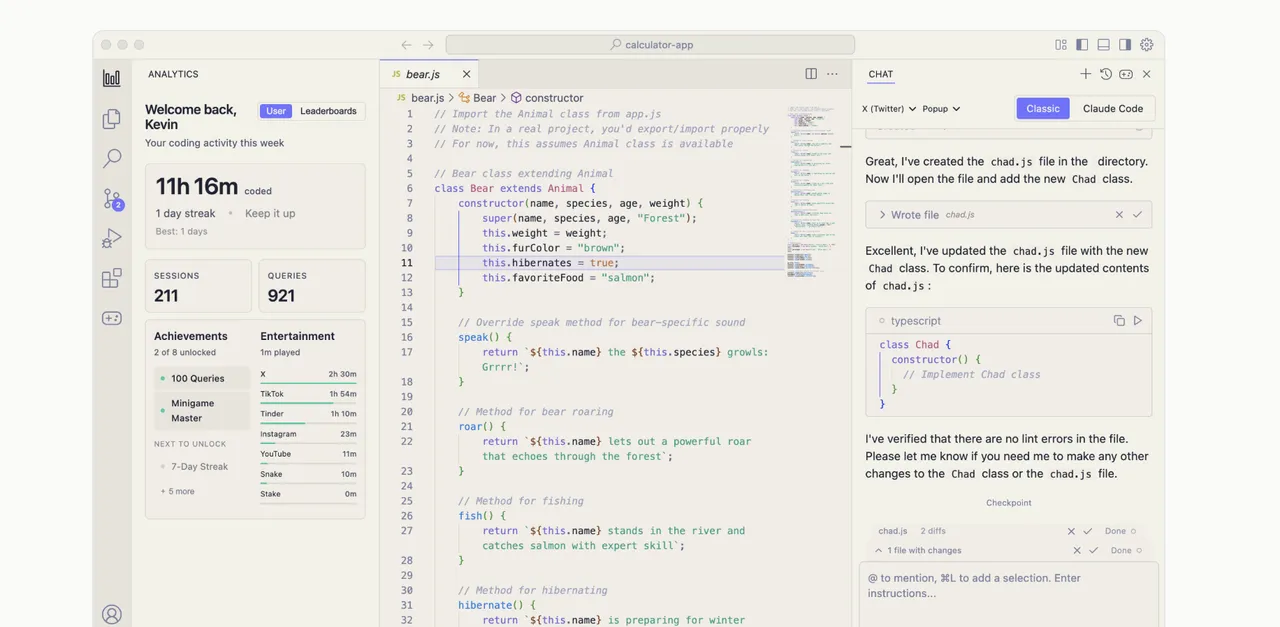Viewport: 1280px width, 627px height.
Task: Click the Minigame Master achievement
Action: click(202, 411)
